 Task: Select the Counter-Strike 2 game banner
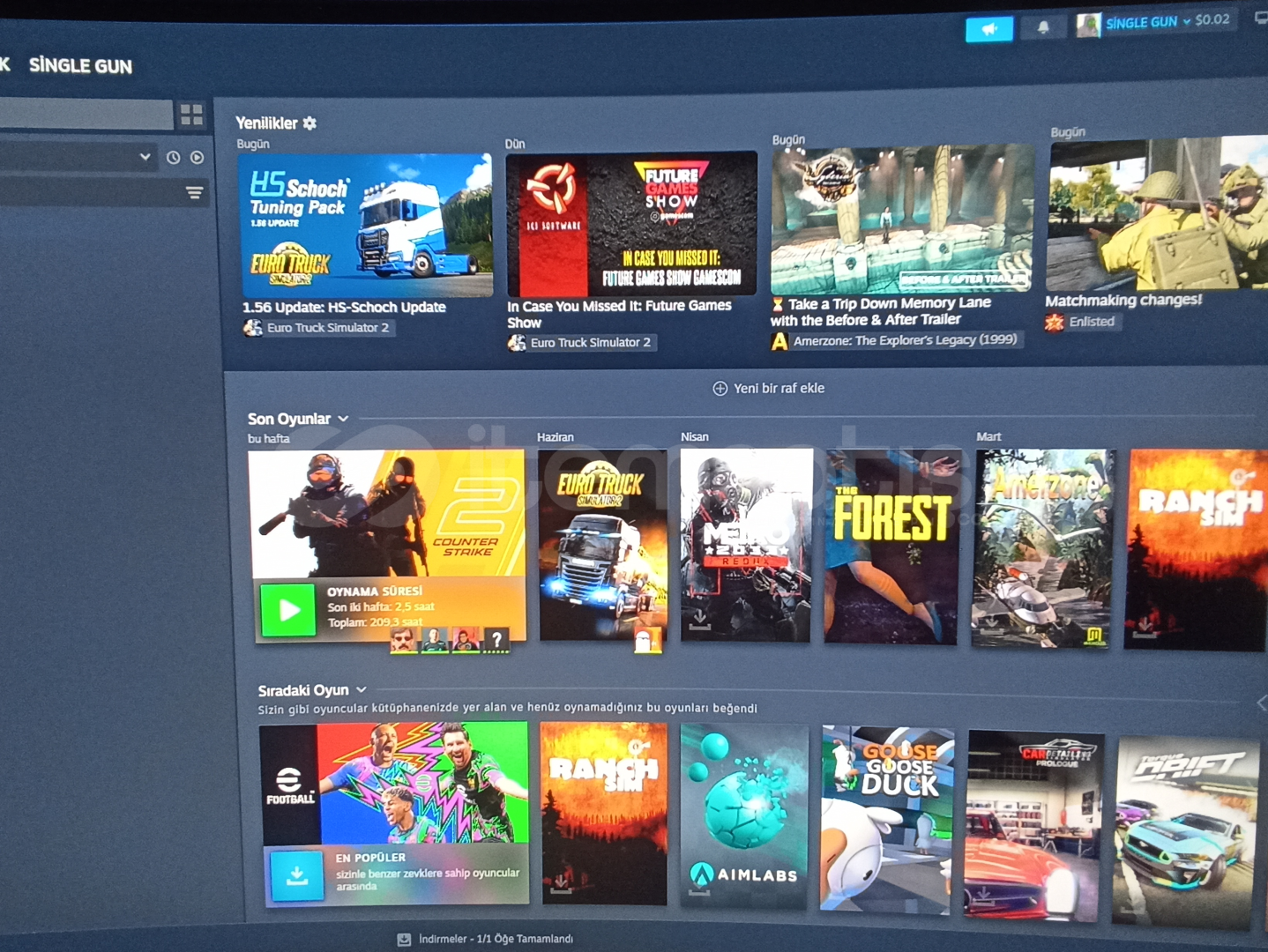click(x=388, y=513)
